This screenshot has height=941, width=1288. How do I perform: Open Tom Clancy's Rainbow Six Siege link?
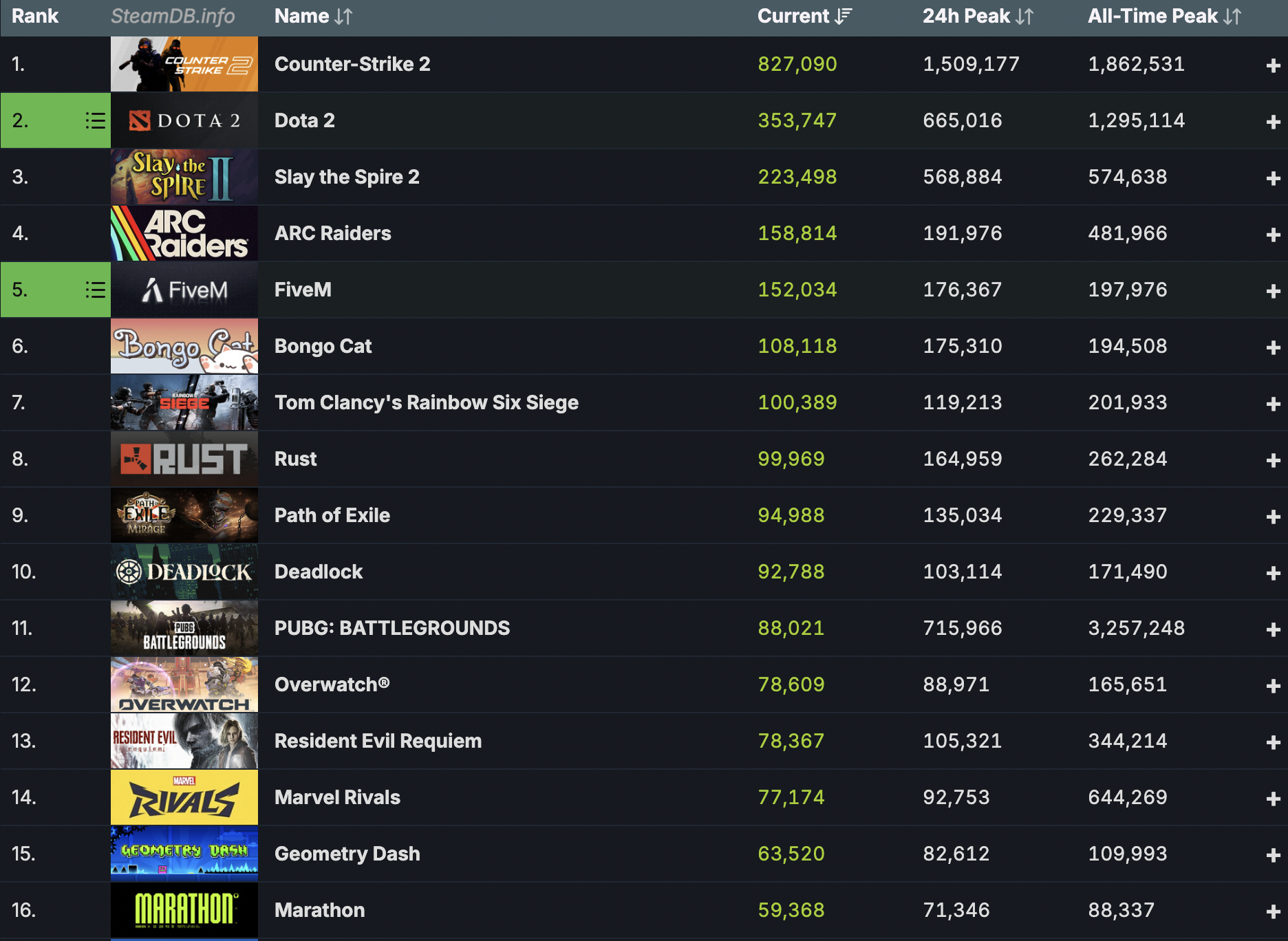[426, 402]
